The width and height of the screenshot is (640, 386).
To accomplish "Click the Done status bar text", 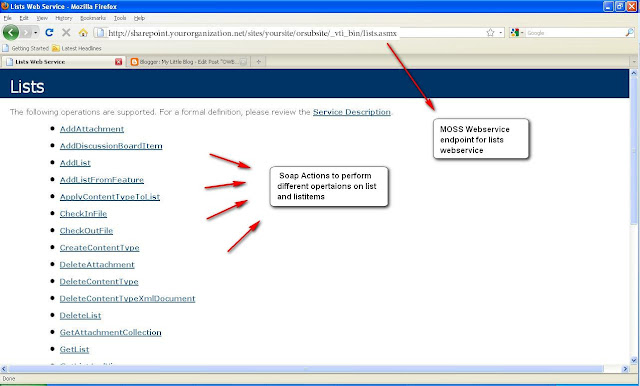I will pos(9,379).
